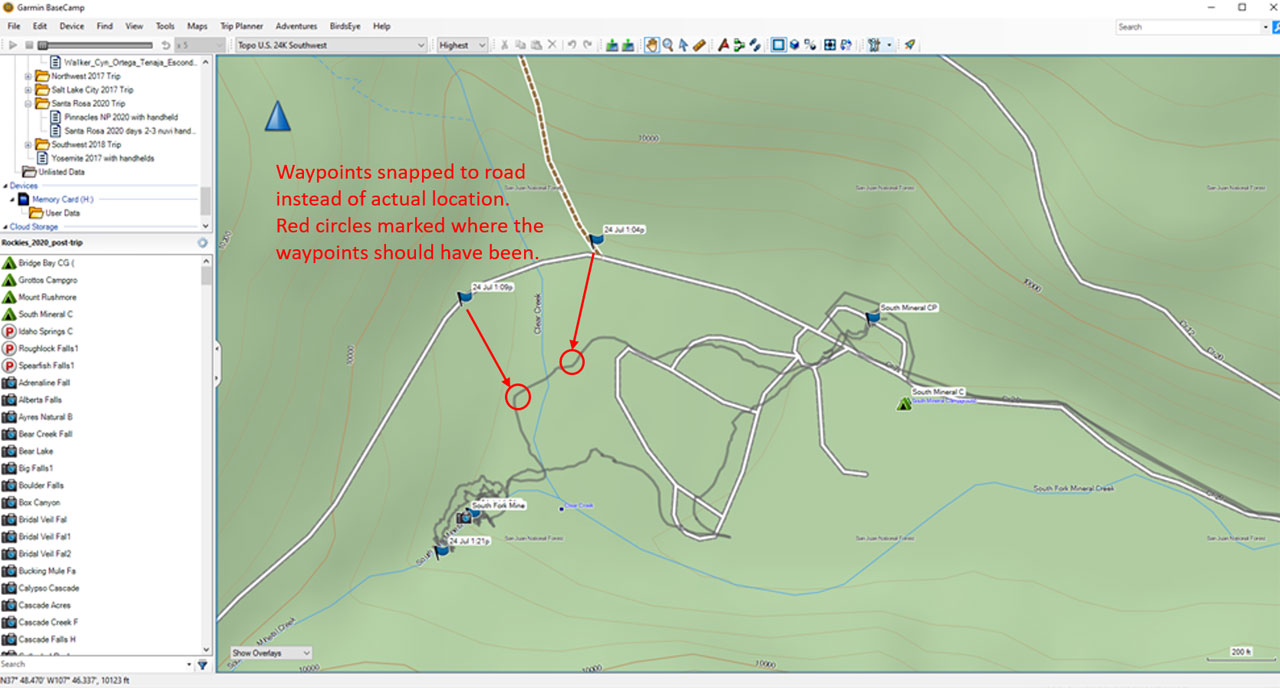Click the Delete X icon
Viewport: 1280px width, 688px height.
pos(552,45)
